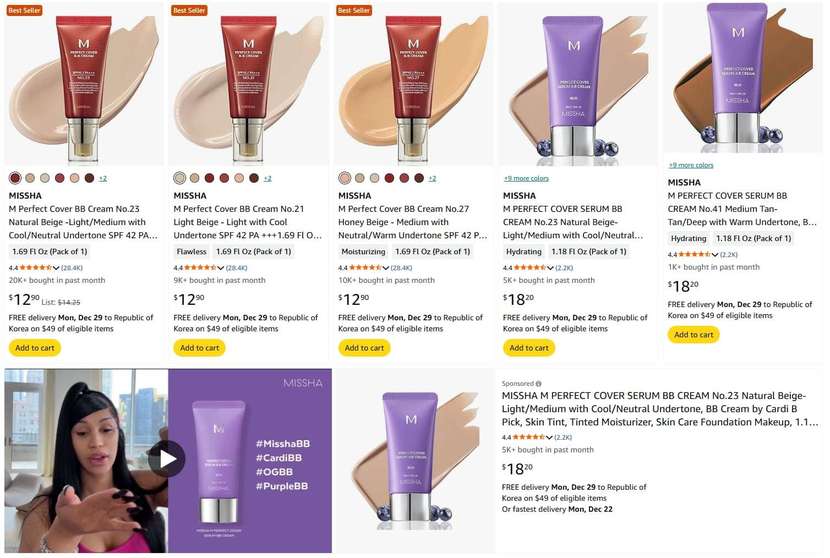Open +9 more colors for No.41 serum
This screenshot has height=558, width=830.
[x=691, y=165]
